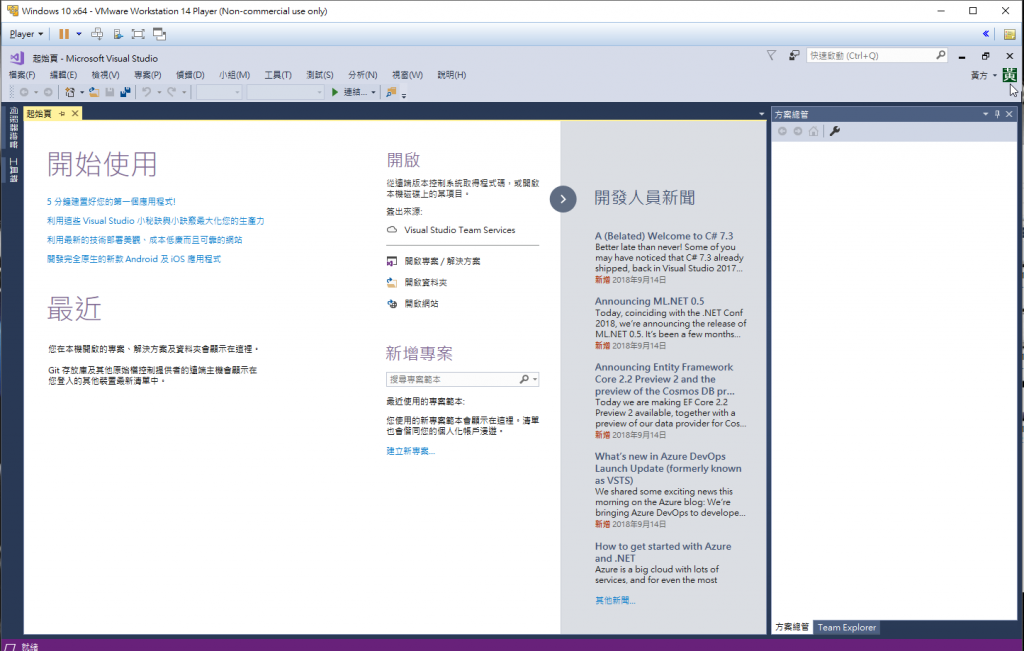The height and width of the screenshot is (651, 1024).
Task: Open the VMware pause options dropdown arrow
Action: pos(79,34)
